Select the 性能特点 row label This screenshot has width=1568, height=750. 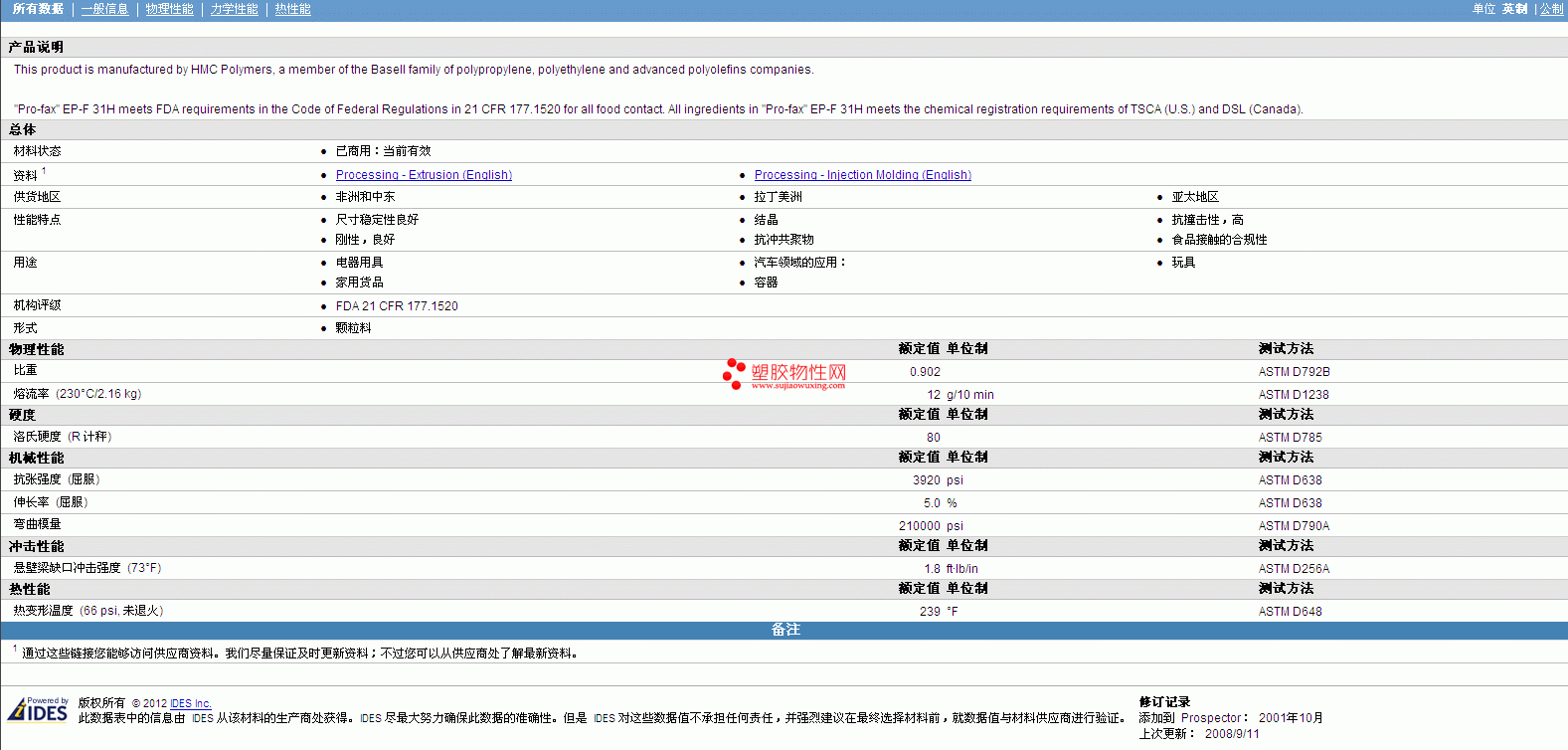click(37, 220)
